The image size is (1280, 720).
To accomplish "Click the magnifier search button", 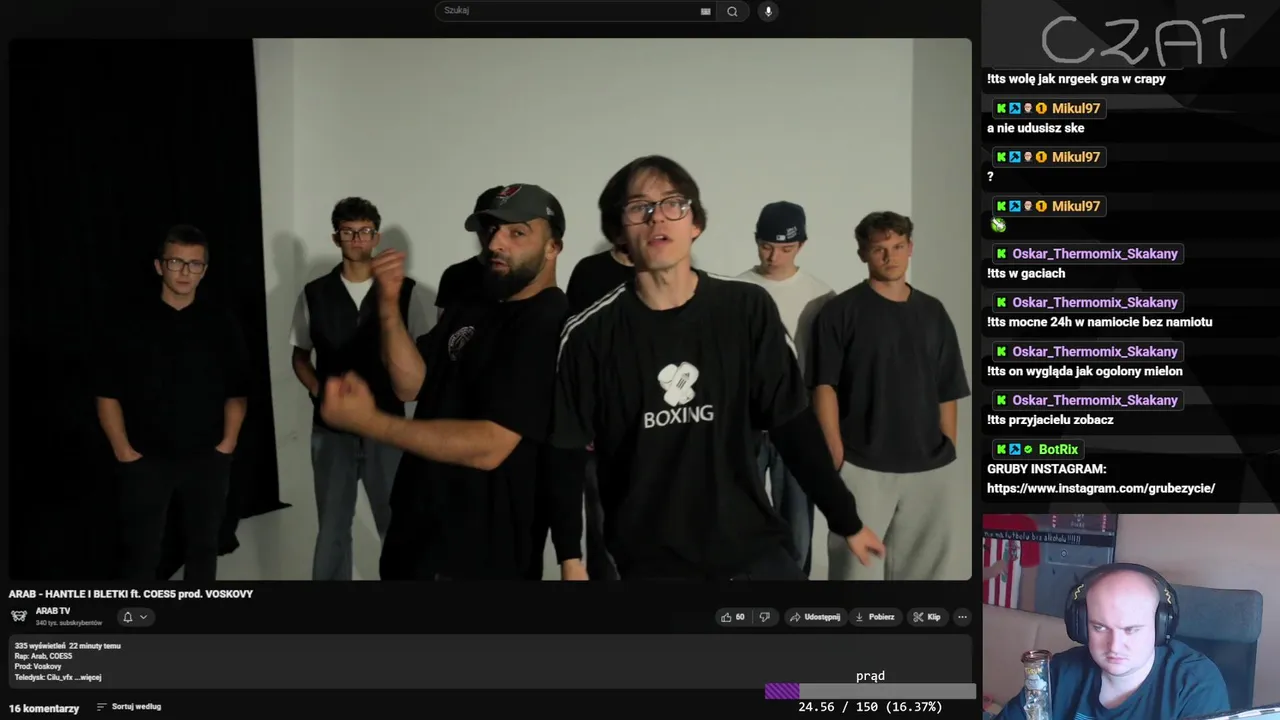I will point(732,11).
